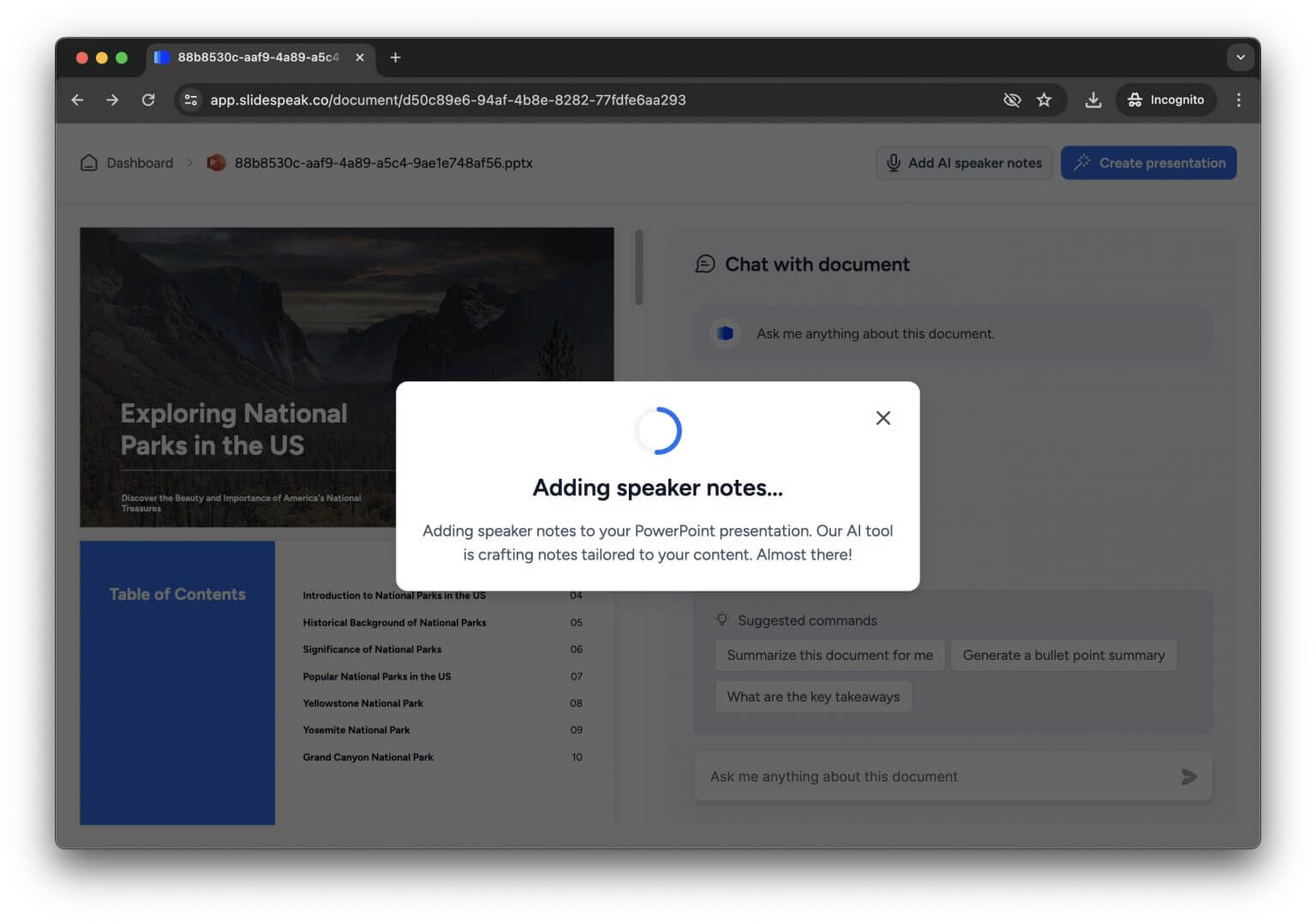Open the Incognito profile icon in the toolbar
Image resolution: width=1316 pixels, height=922 pixels.
click(x=1134, y=99)
